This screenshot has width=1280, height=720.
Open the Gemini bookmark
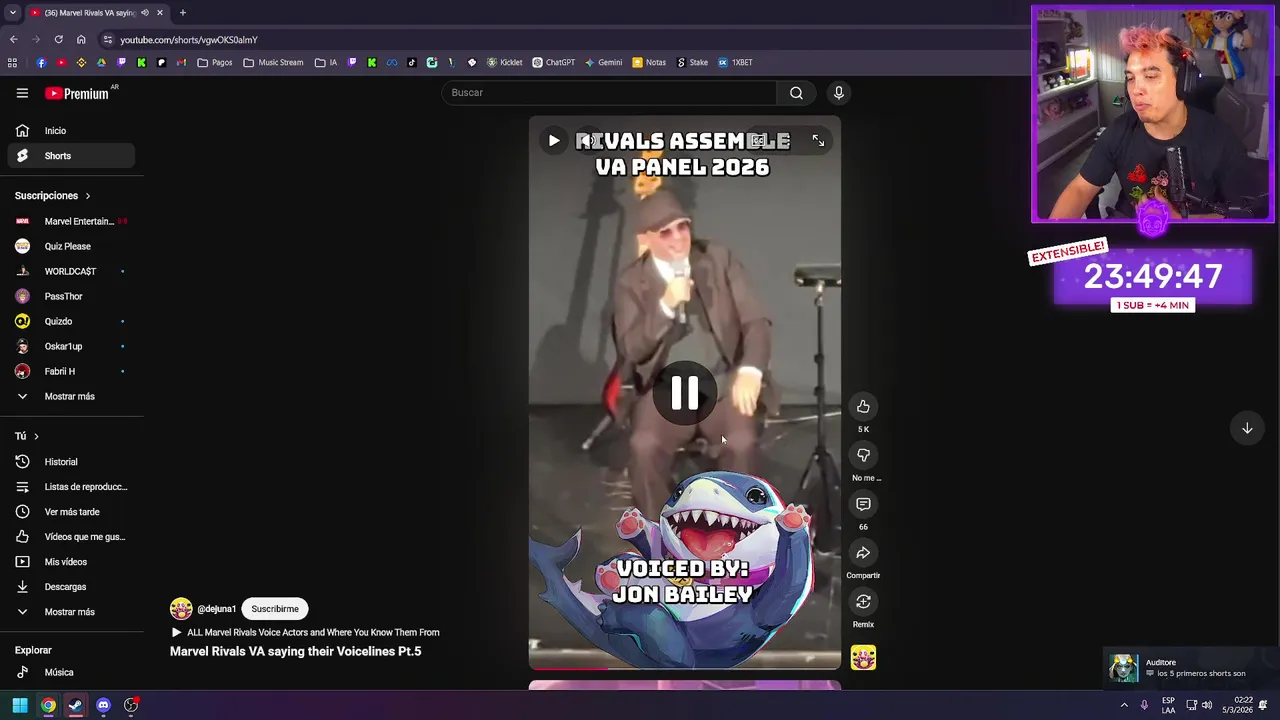[x=603, y=62]
